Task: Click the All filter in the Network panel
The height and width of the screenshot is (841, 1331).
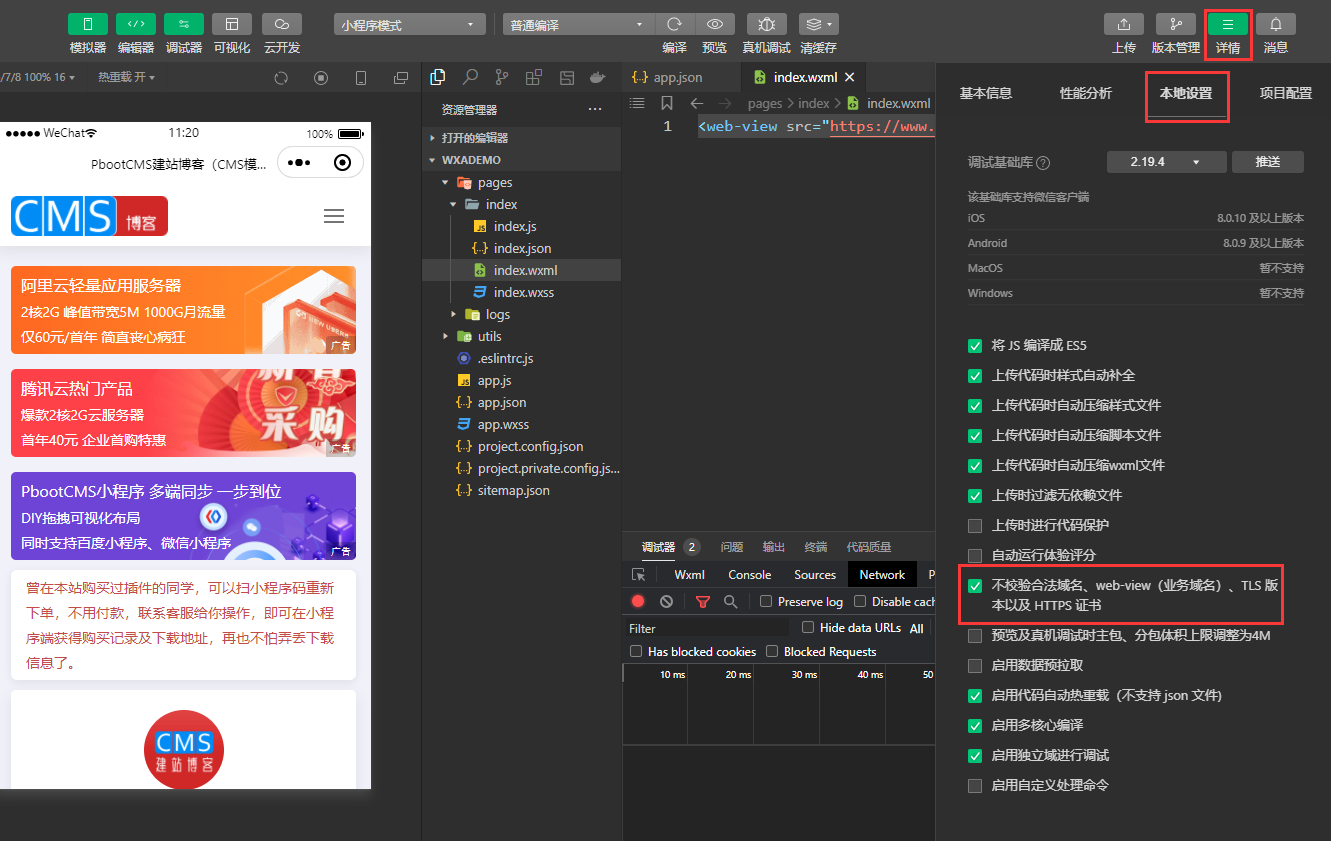Action: pyautogui.click(x=915, y=627)
